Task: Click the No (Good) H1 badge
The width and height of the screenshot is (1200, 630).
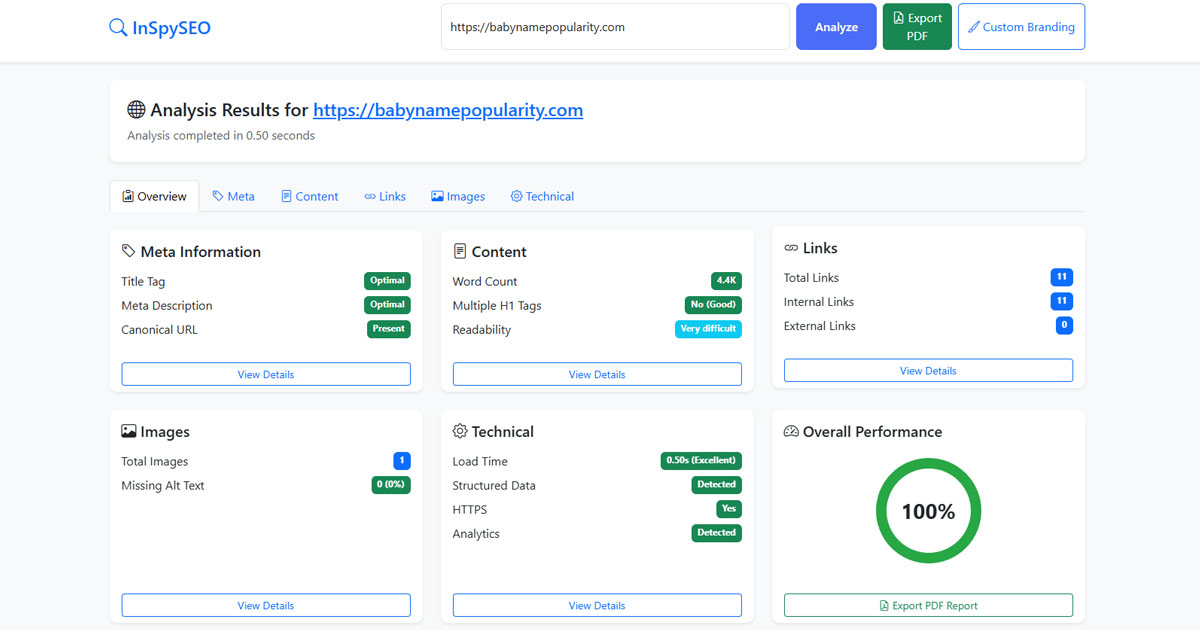Action: tap(713, 305)
